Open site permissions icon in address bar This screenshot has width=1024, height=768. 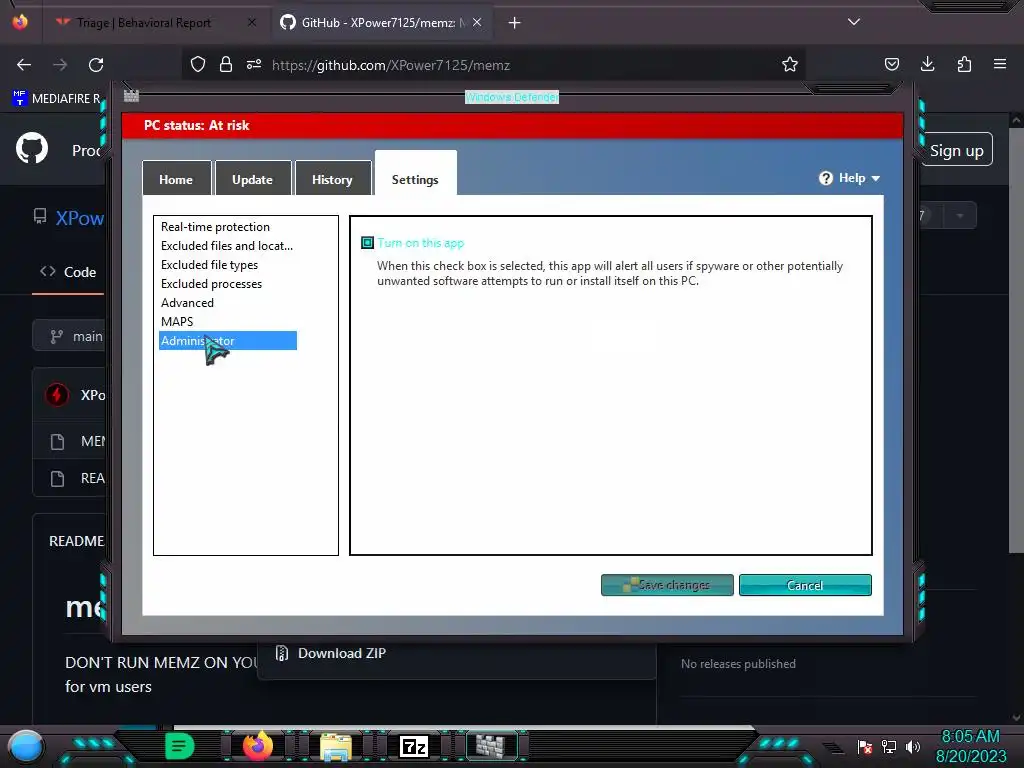254,65
